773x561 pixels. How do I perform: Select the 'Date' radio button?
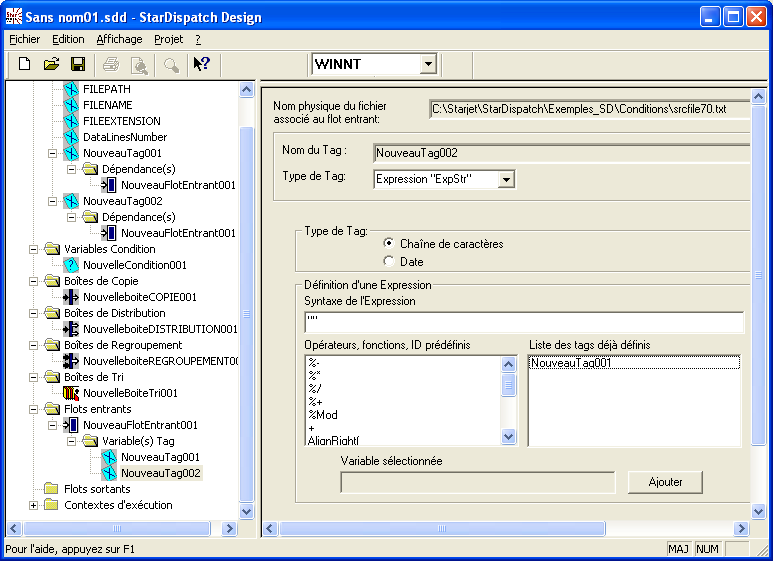(389, 262)
